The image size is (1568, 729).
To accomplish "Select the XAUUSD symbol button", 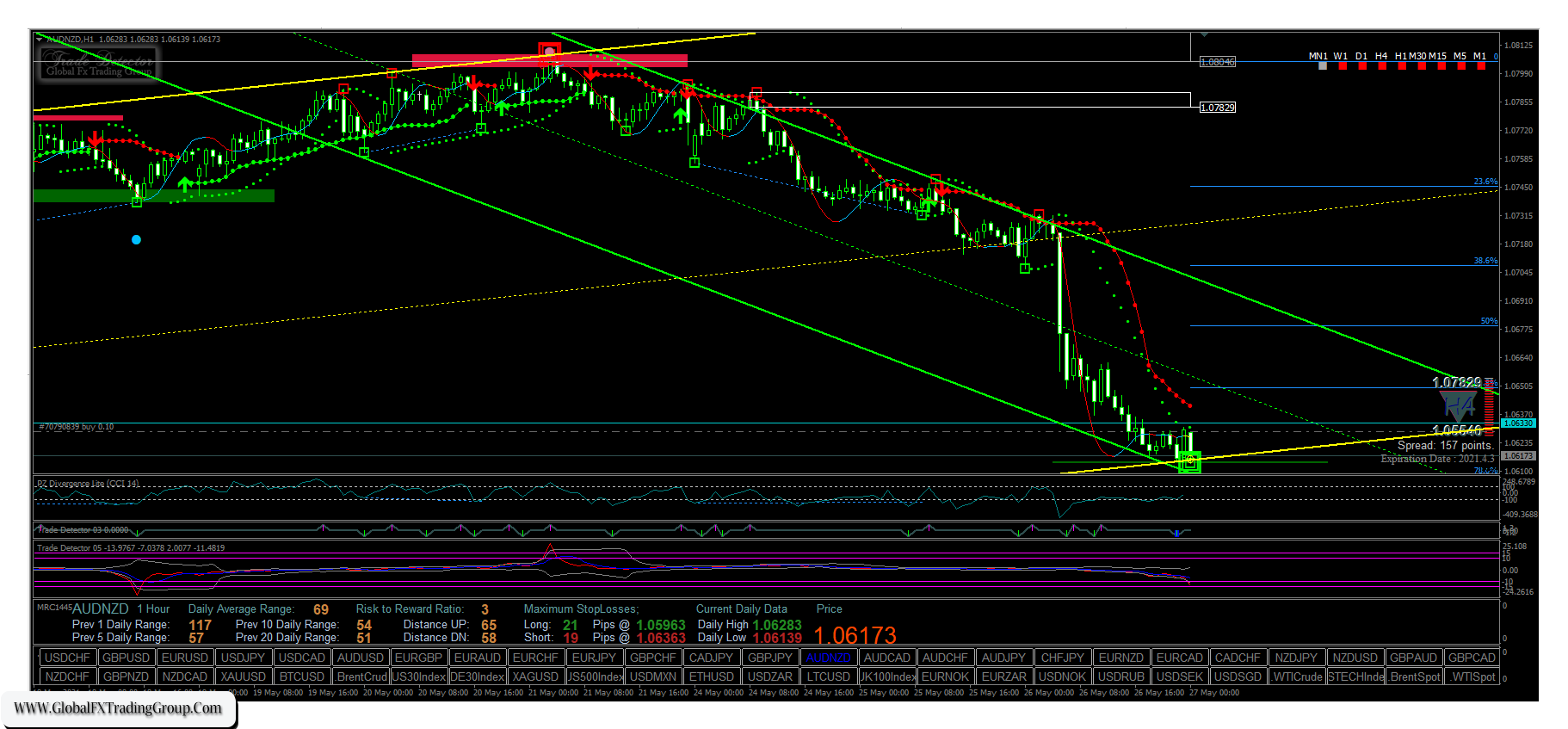I will [x=244, y=676].
